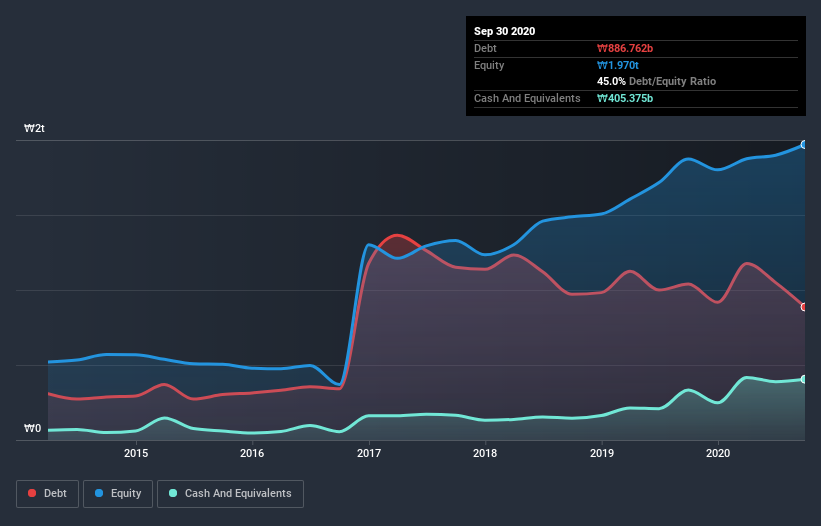The image size is (821, 526).
Task: Click the ₩2t y-axis label
Action: pyautogui.click(x=34, y=128)
